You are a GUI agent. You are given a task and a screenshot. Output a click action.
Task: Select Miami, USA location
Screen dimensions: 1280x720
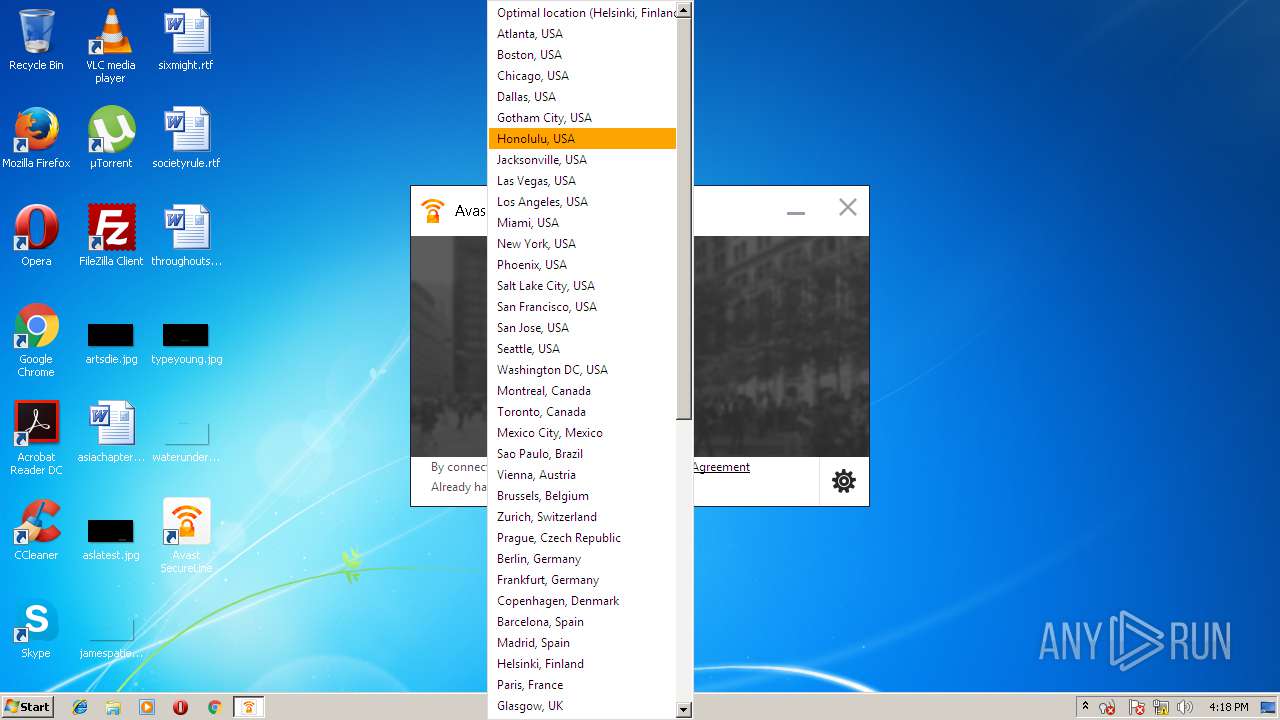582,223
